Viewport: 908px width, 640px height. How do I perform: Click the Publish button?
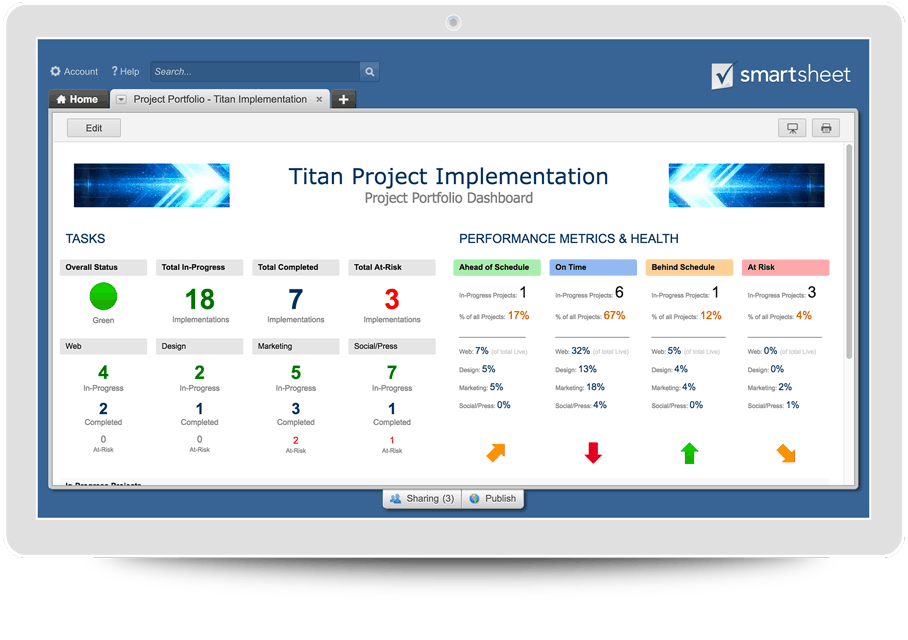coord(493,498)
